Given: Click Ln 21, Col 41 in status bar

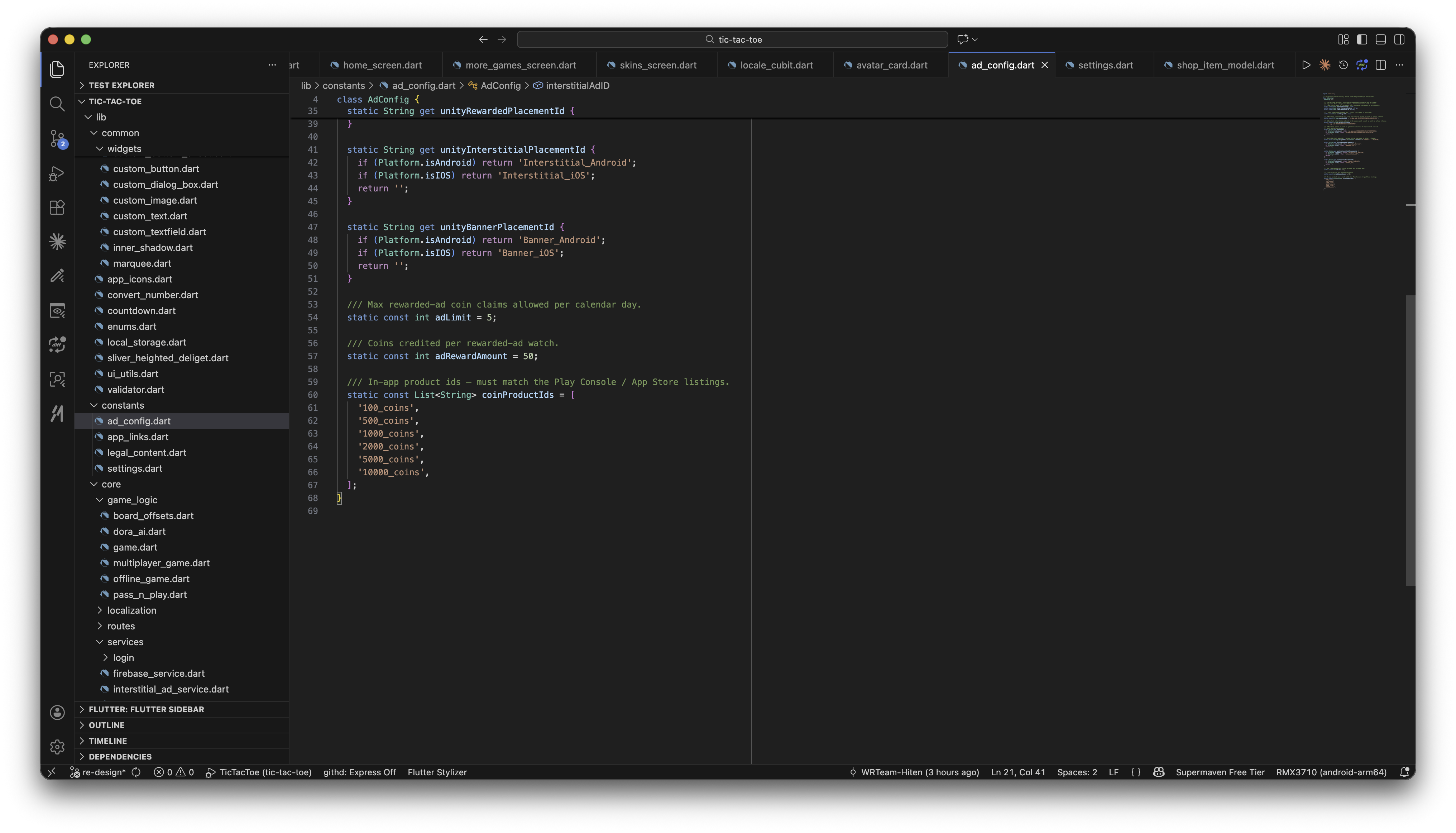Looking at the screenshot, I should tap(1018, 772).
